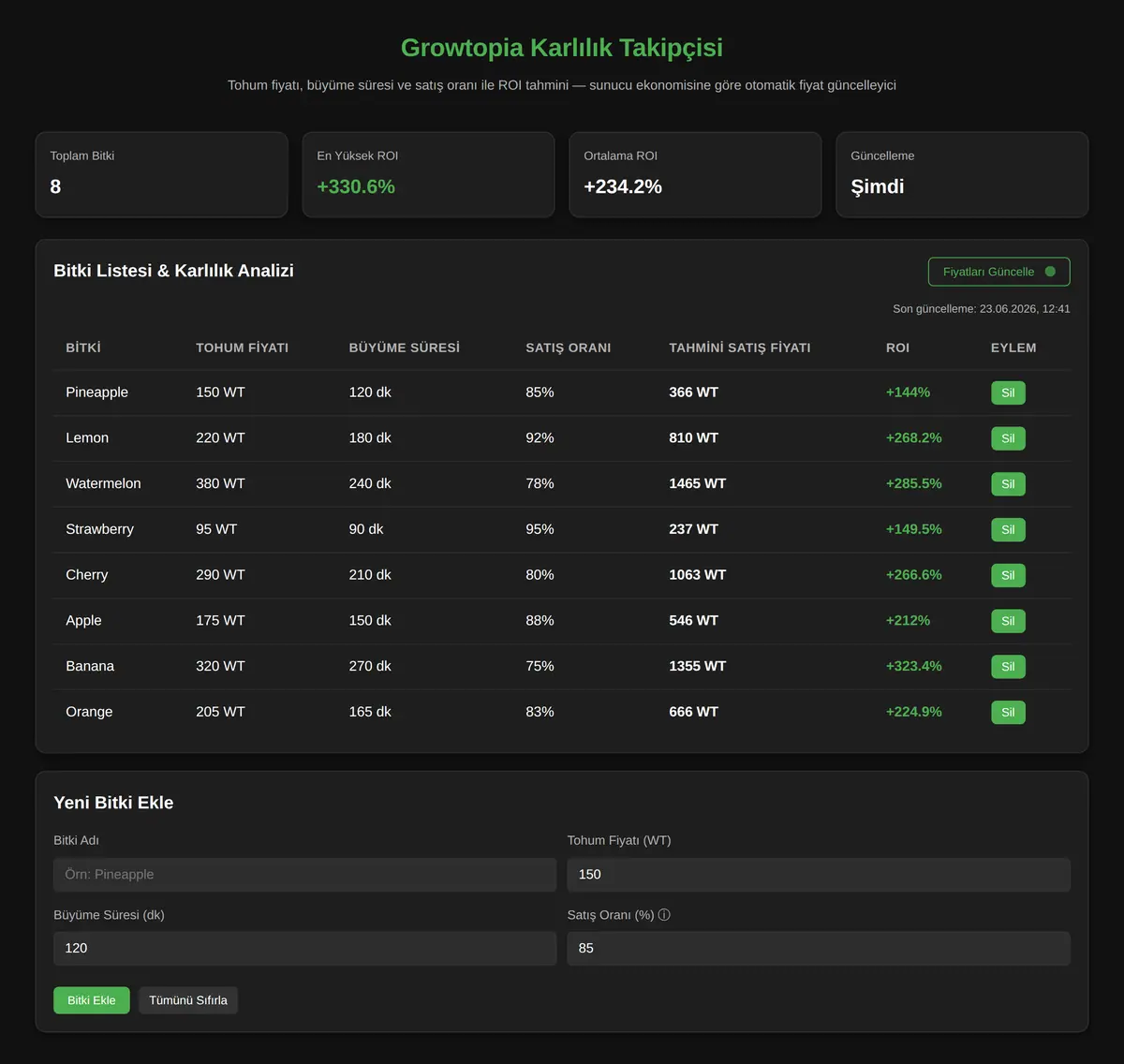Click the SATIŞ ORANI column header
Image resolution: width=1124 pixels, height=1064 pixels.
pyautogui.click(x=569, y=347)
